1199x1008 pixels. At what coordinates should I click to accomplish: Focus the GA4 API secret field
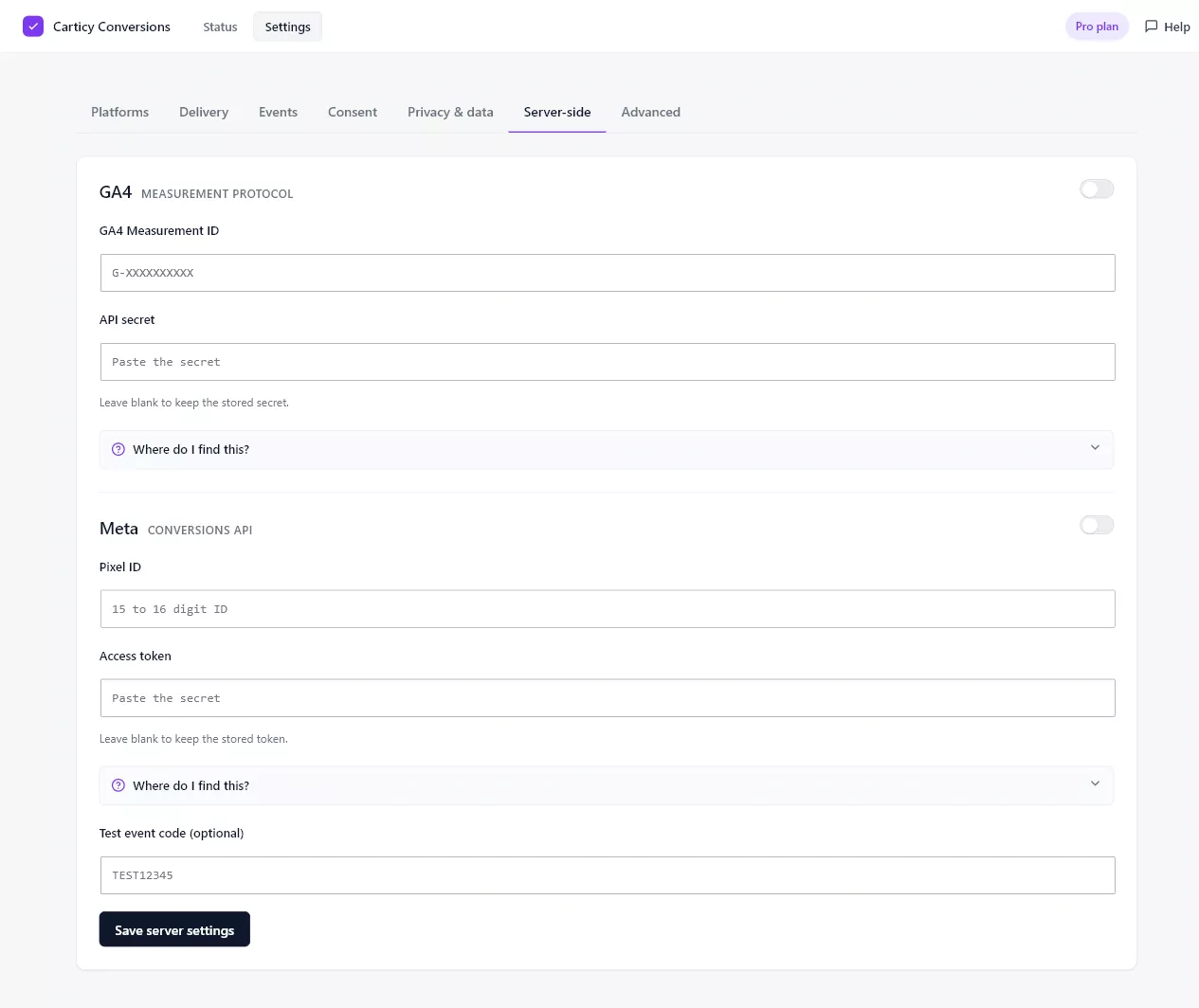pyautogui.click(x=608, y=362)
